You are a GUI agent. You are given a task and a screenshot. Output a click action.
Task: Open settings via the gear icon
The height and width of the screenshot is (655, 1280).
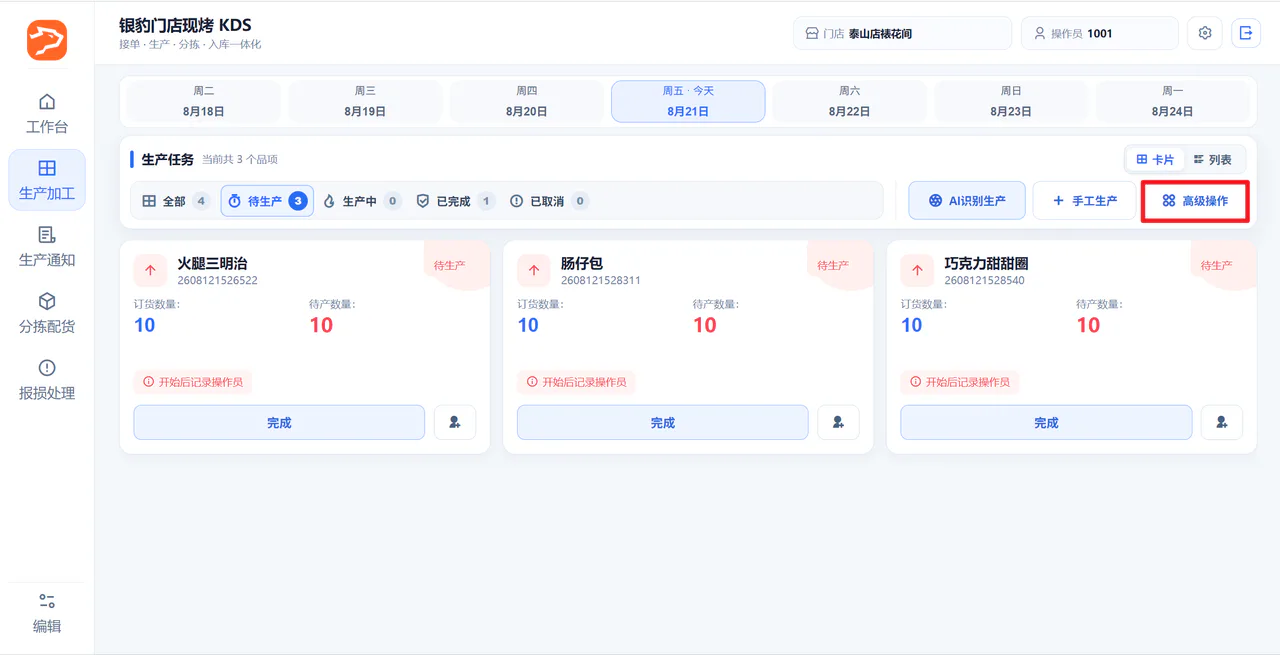coord(1205,33)
